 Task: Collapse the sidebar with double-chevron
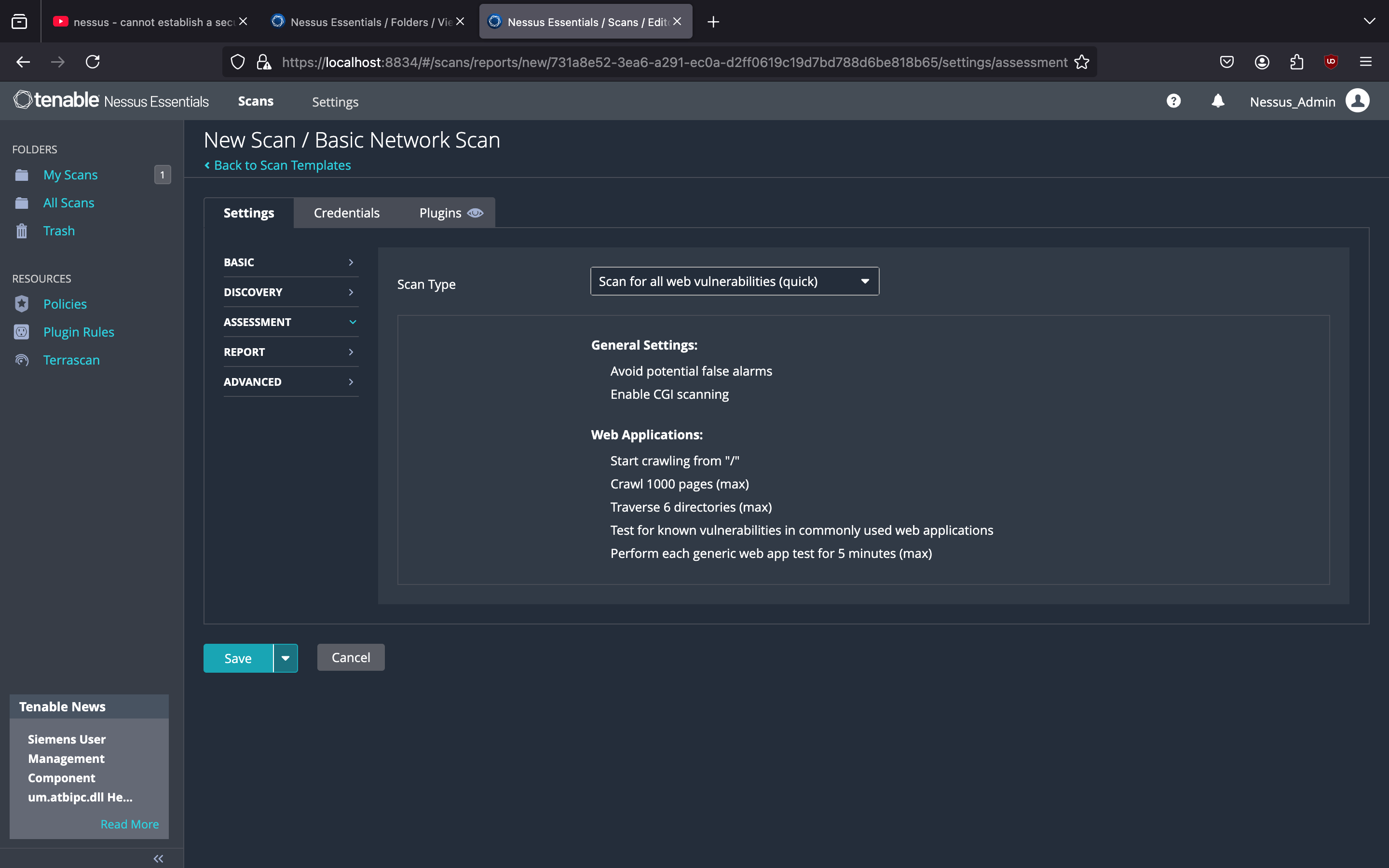(x=158, y=858)
